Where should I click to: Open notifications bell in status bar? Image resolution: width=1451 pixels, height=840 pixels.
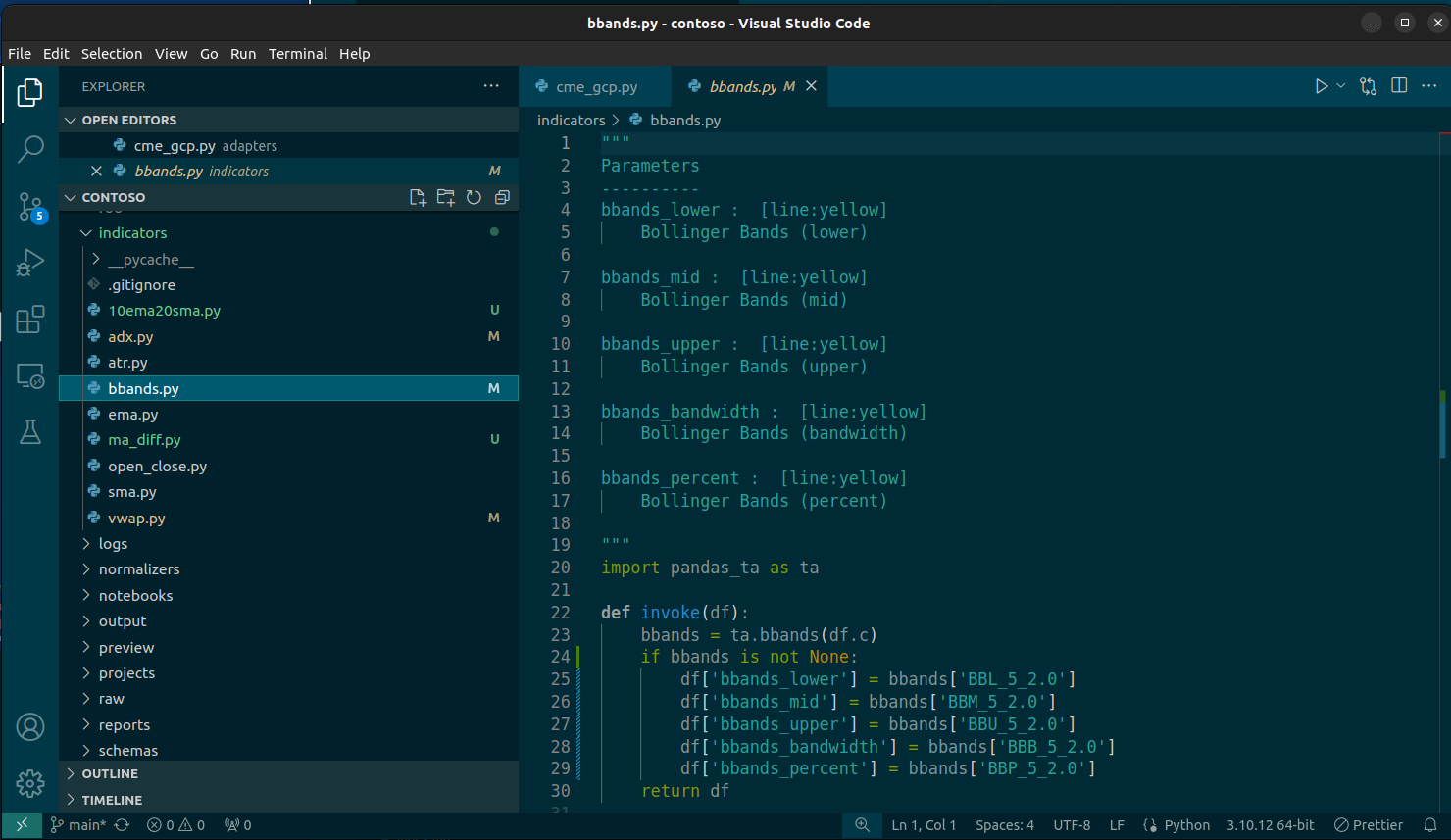(1430, 825)
